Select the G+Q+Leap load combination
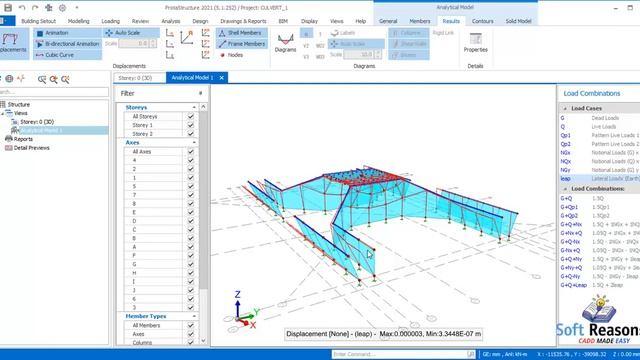The image size is (640, 360). click(x=600, y=285)
